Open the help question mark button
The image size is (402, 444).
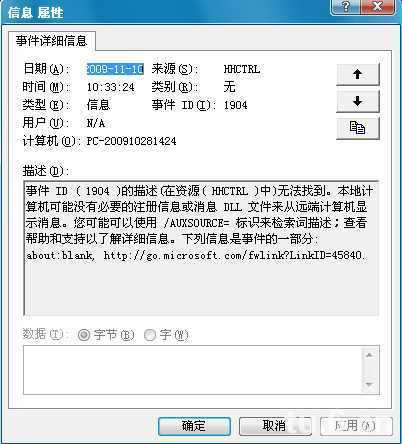point(346,7)
